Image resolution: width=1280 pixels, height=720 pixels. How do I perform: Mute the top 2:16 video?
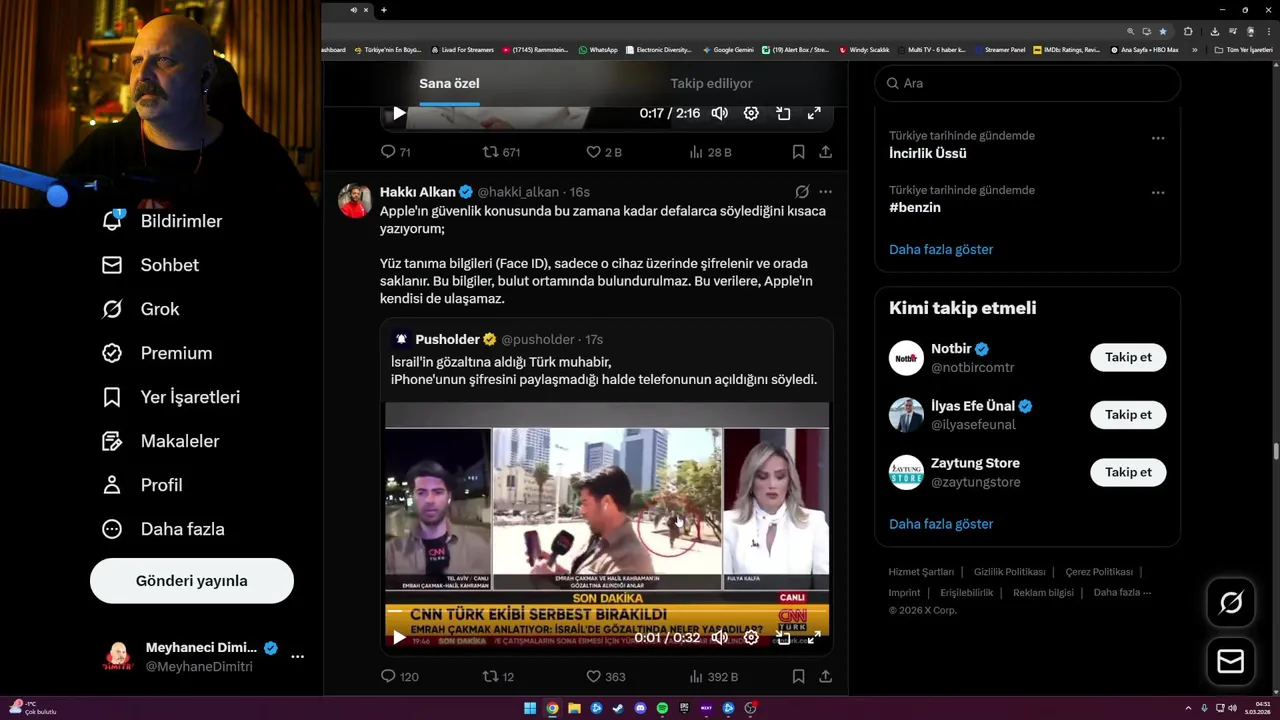pyautogui.click(x=719, y=113)
